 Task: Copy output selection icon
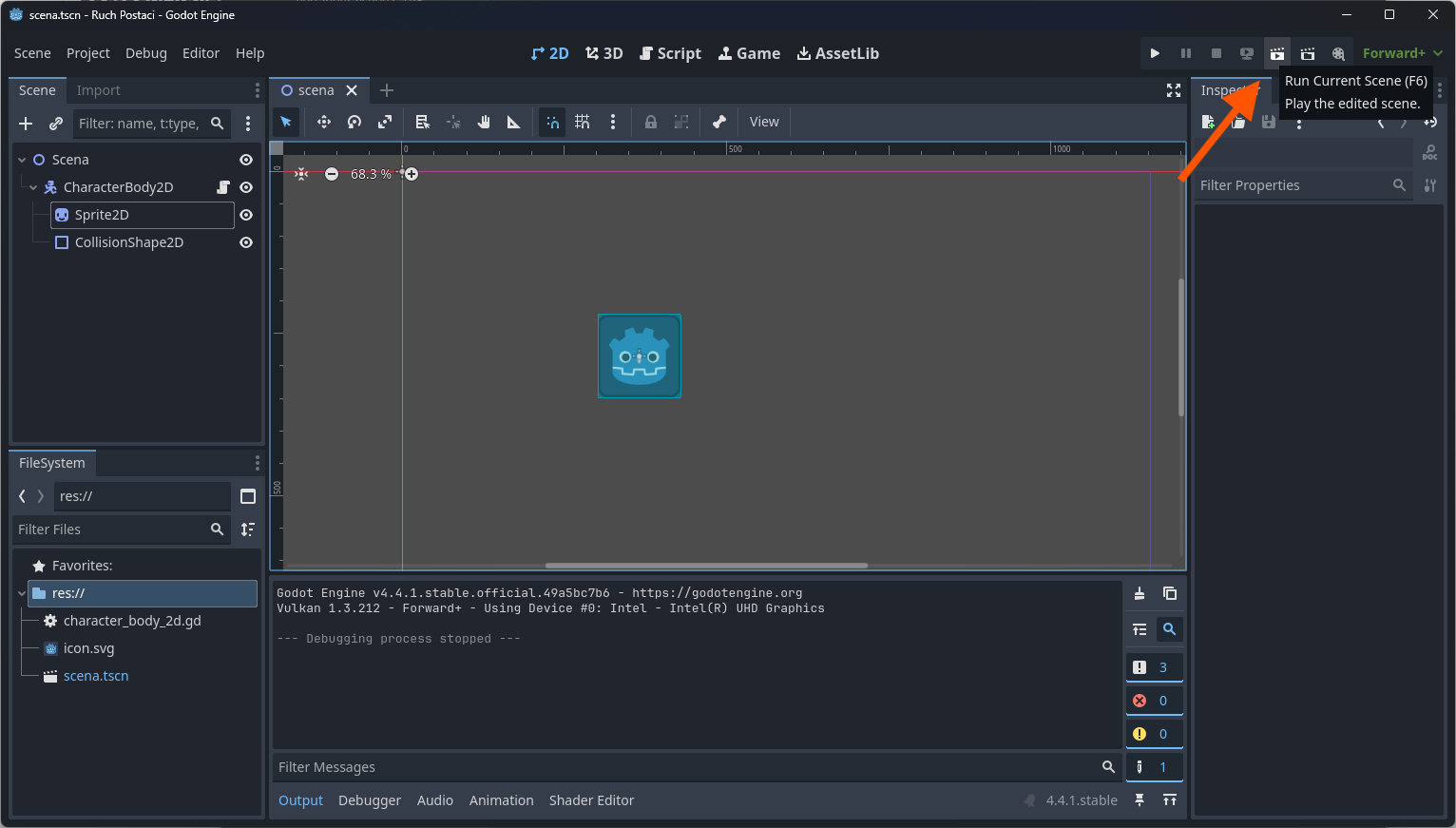coord(1170,593)
